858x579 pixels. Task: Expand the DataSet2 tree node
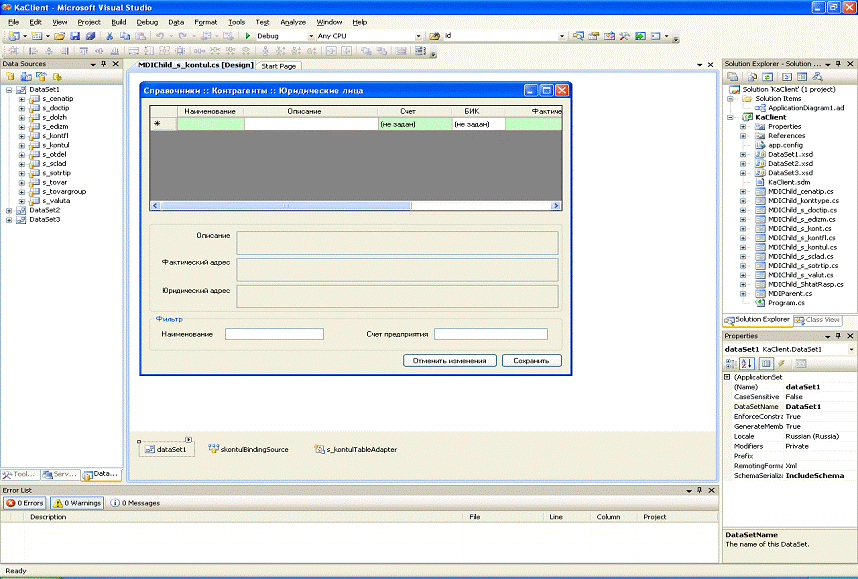9,210
